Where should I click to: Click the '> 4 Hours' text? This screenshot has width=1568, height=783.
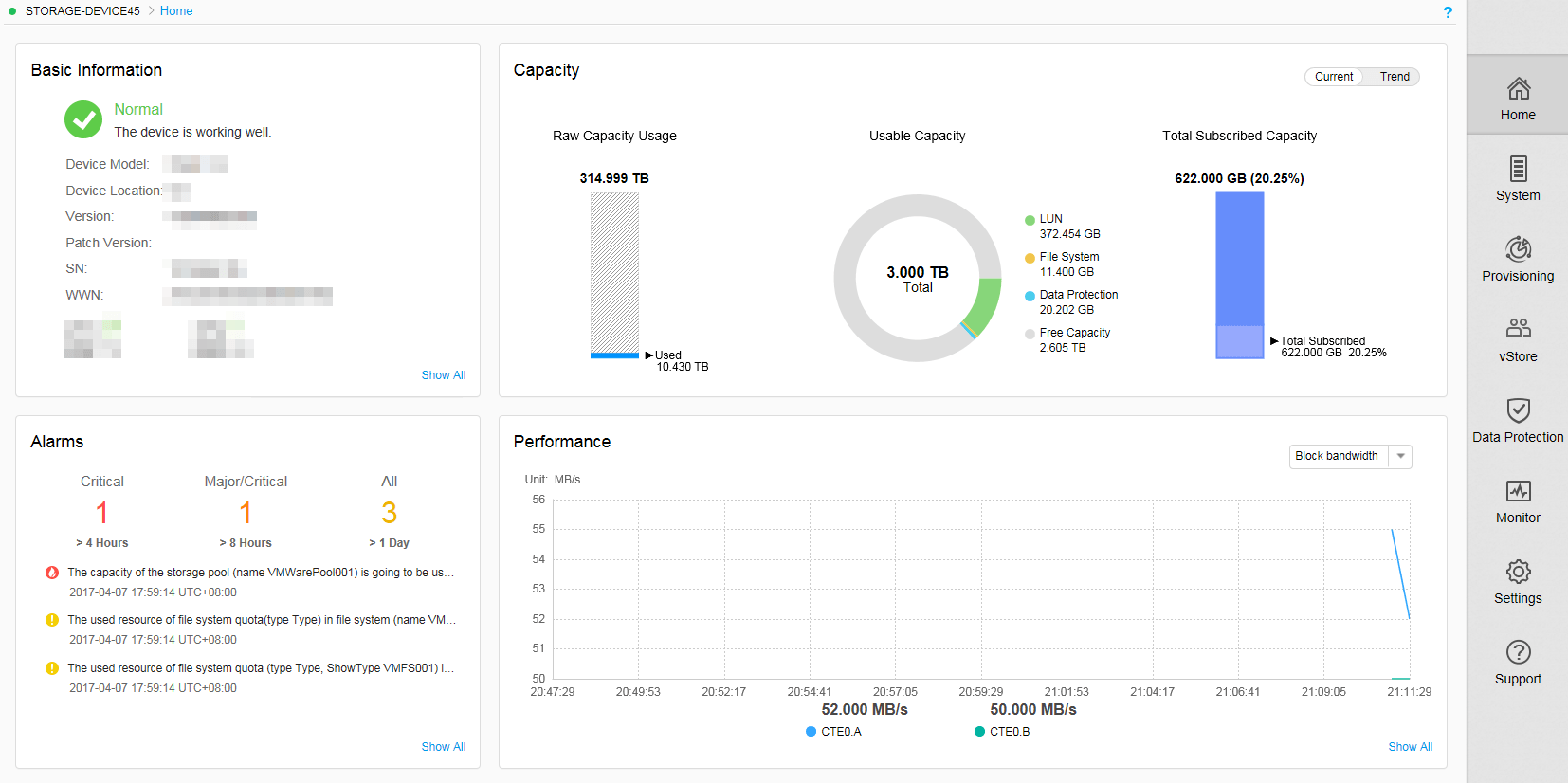pyautogui.click(x=101, y=543)
